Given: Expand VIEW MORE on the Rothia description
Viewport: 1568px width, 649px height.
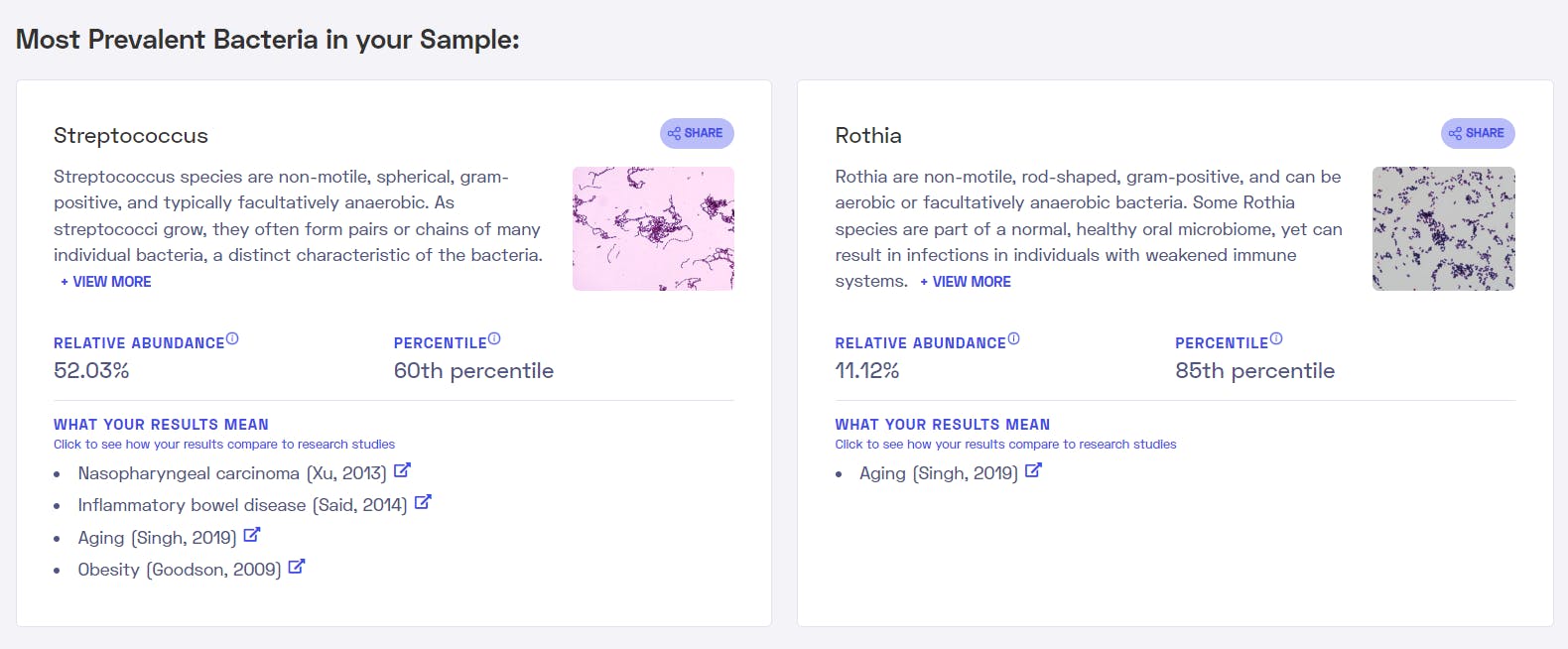Looking at the screenshot, I should (x=967, y=281).
